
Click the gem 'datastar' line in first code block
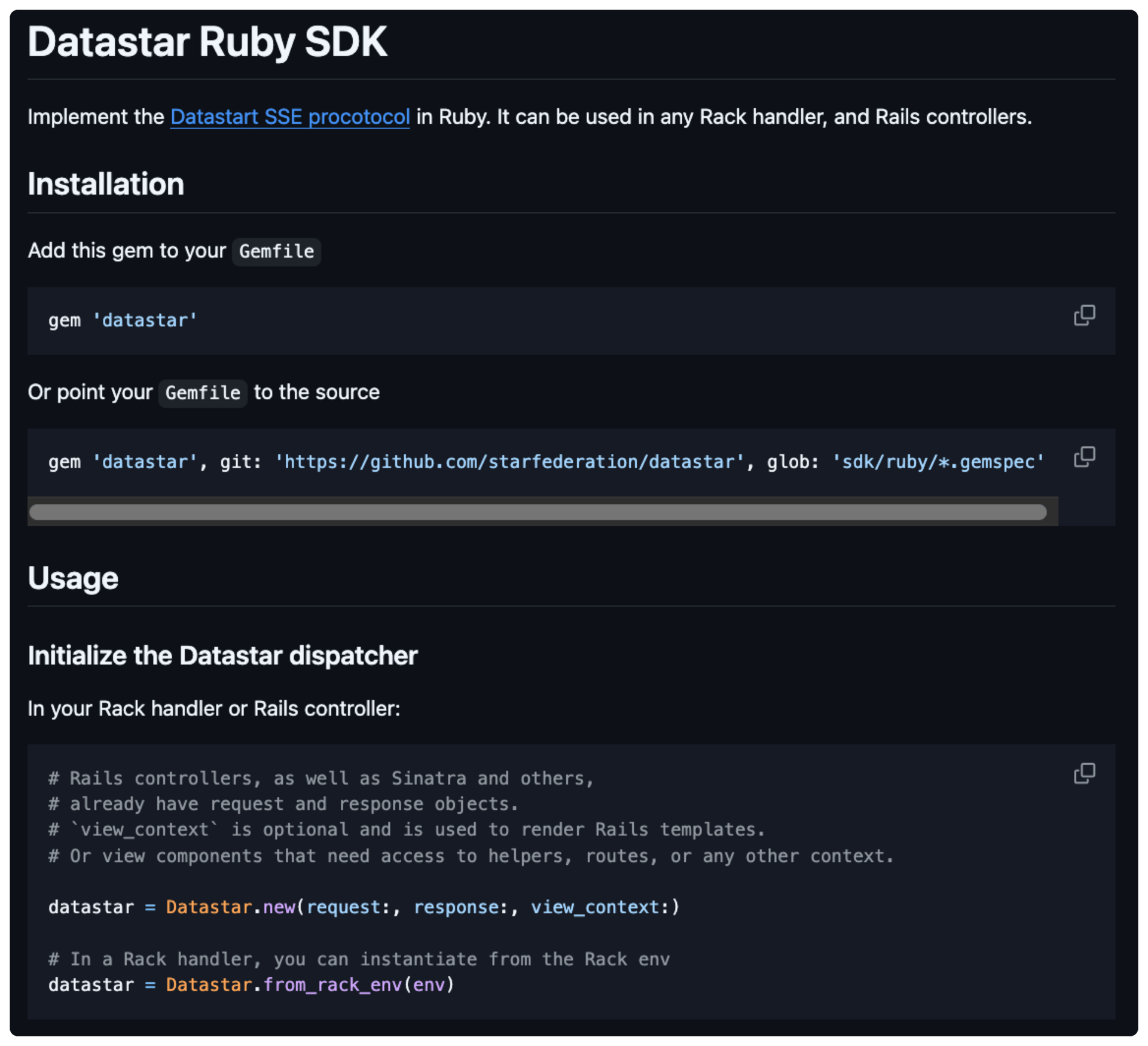[x=123, y=321]
